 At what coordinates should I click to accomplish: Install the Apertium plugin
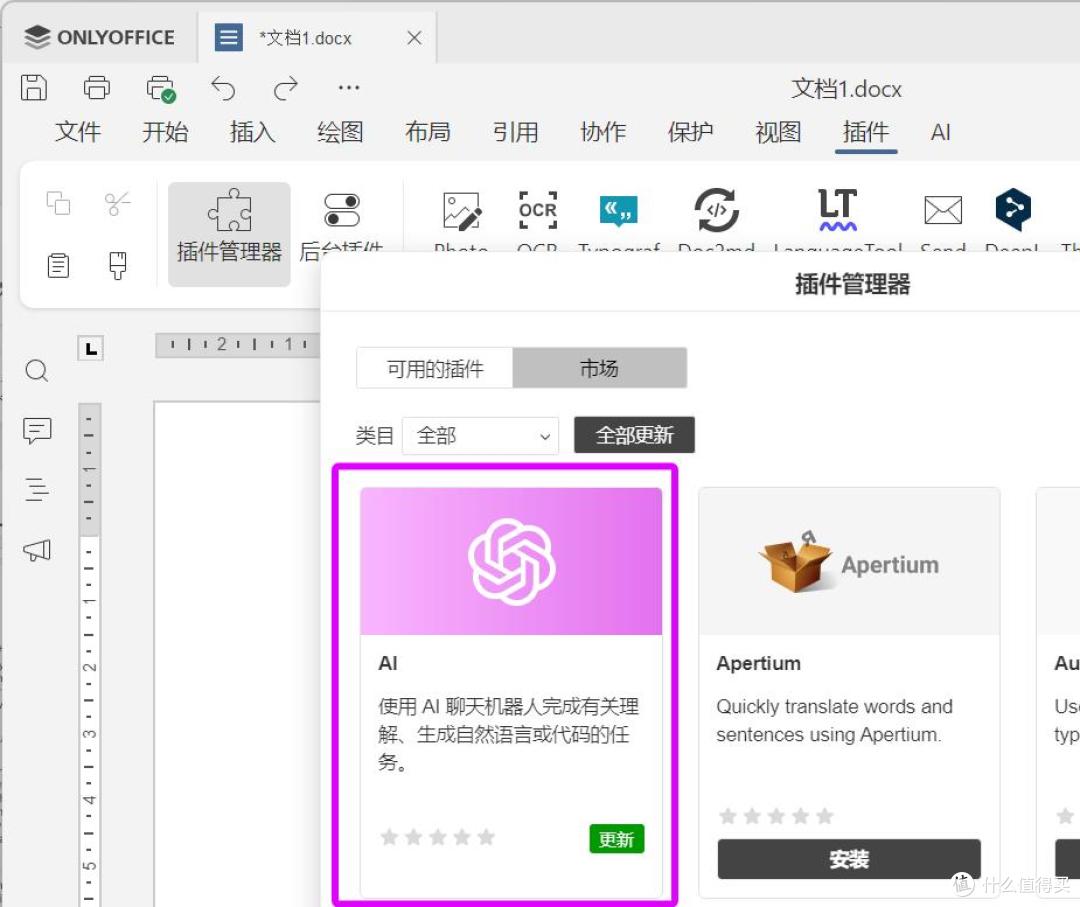pyautogui.click(x=849, y=859)
